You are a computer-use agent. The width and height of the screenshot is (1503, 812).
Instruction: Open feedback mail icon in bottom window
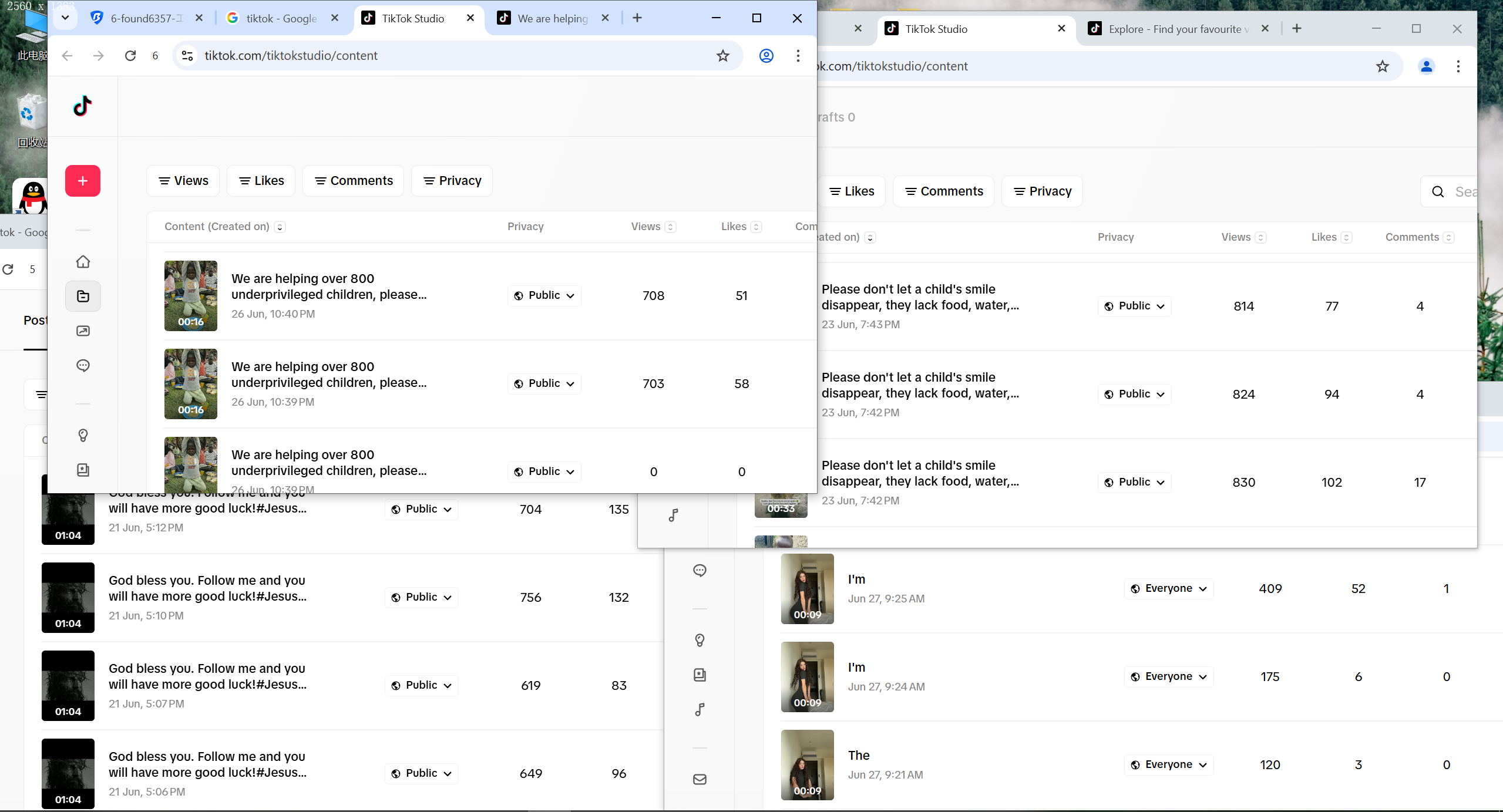pos(700,779)
